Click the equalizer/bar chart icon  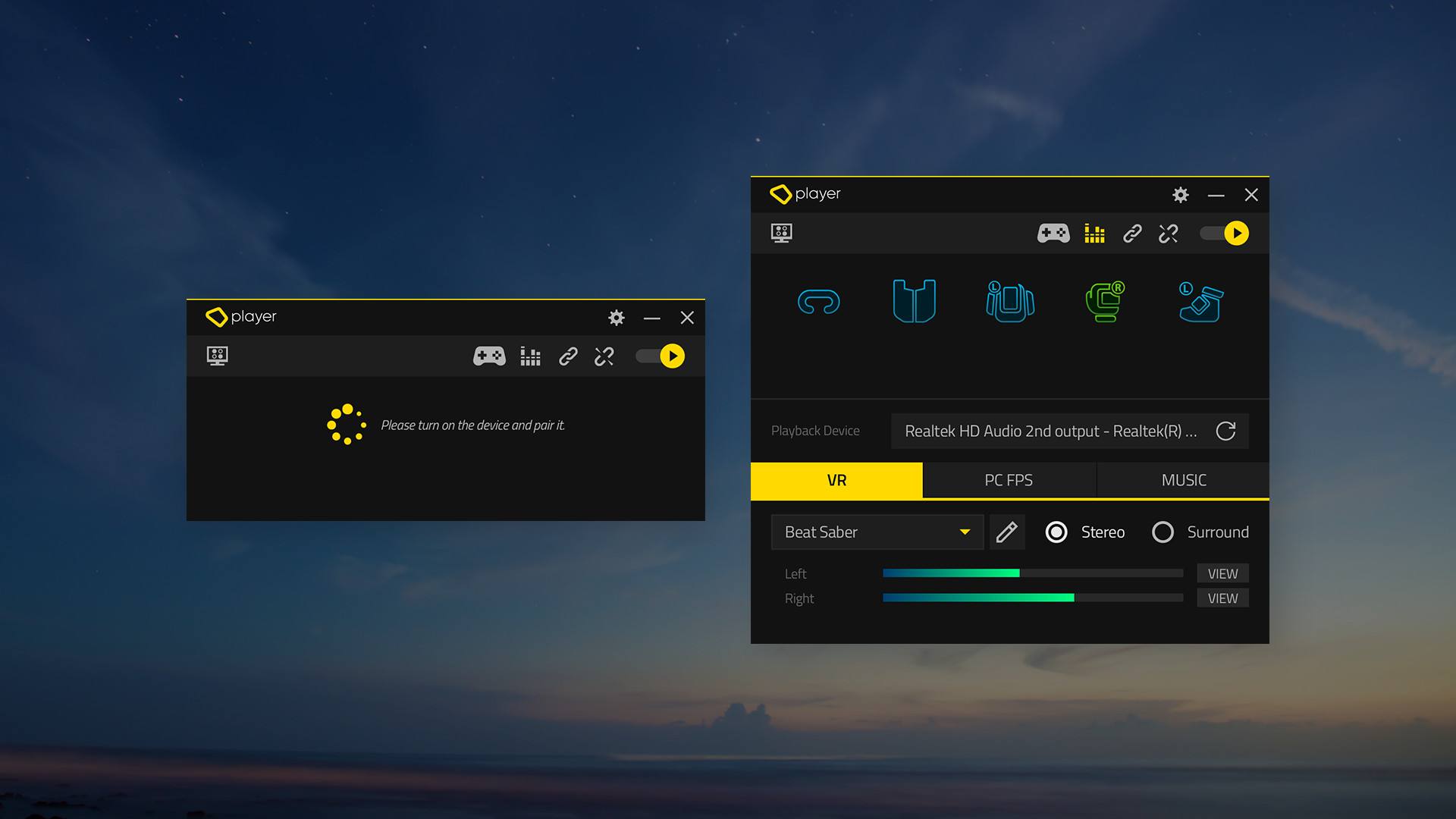tap(1094, 233)
